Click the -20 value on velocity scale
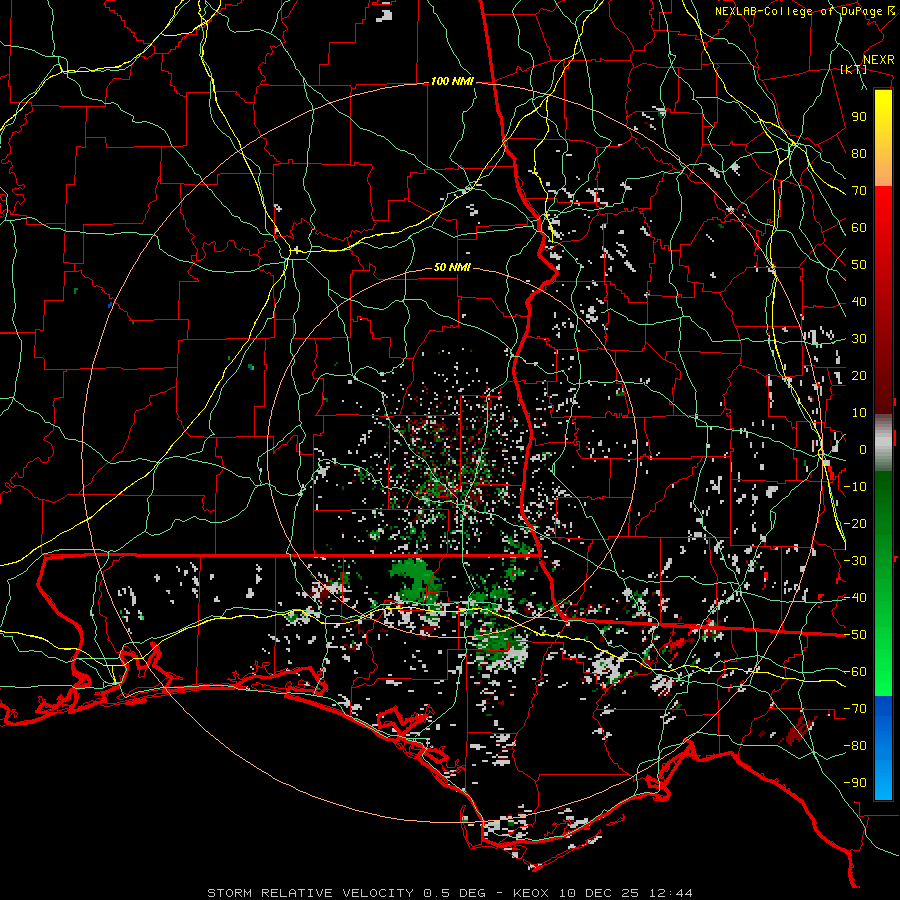The image size is (900, 900). point(855,523)
